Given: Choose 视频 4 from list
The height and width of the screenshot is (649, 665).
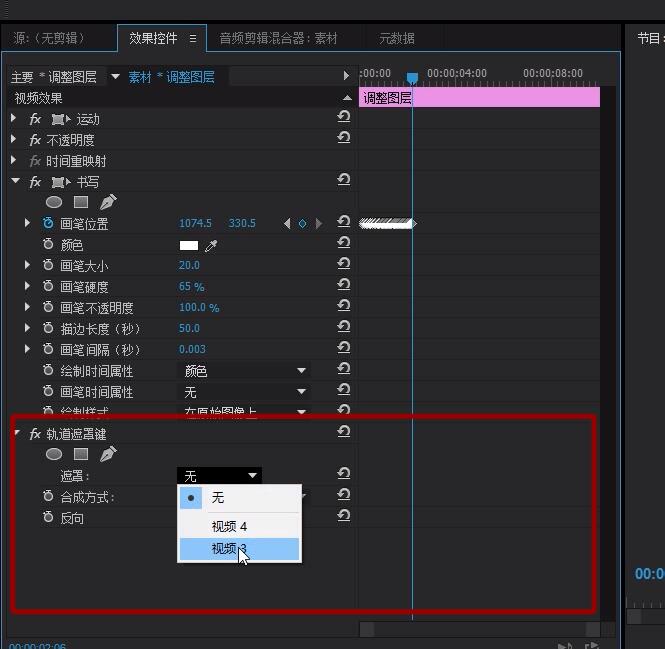Looking at the screenshot, I should 240,526.
